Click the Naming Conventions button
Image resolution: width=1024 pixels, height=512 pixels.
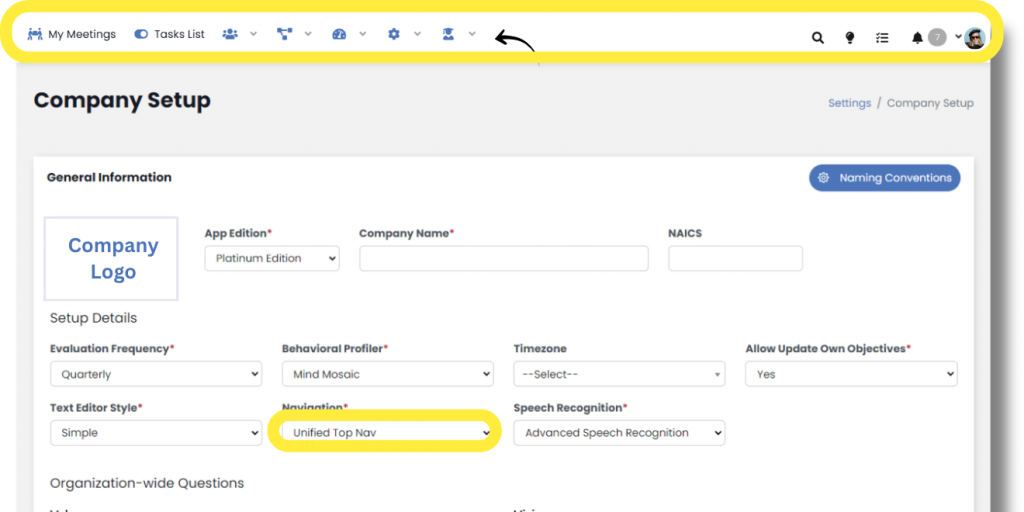click(884, 178)
